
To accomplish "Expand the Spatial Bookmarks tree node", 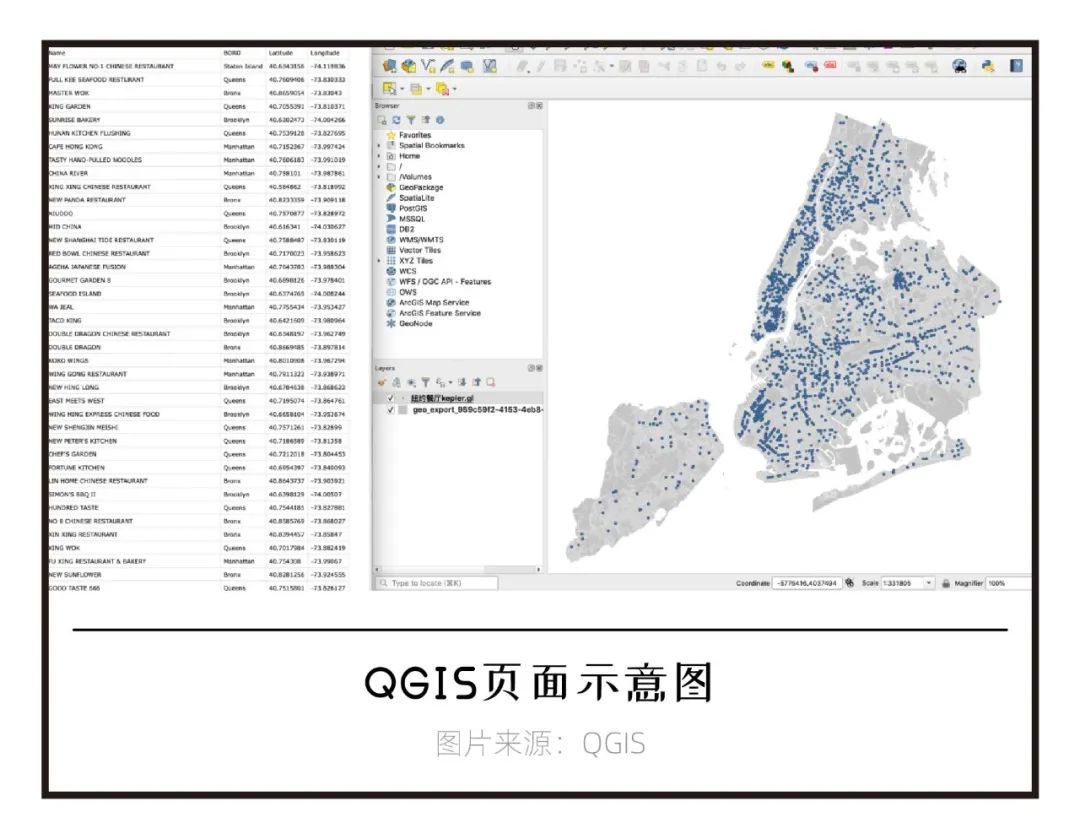I will (x=379, y=146).
